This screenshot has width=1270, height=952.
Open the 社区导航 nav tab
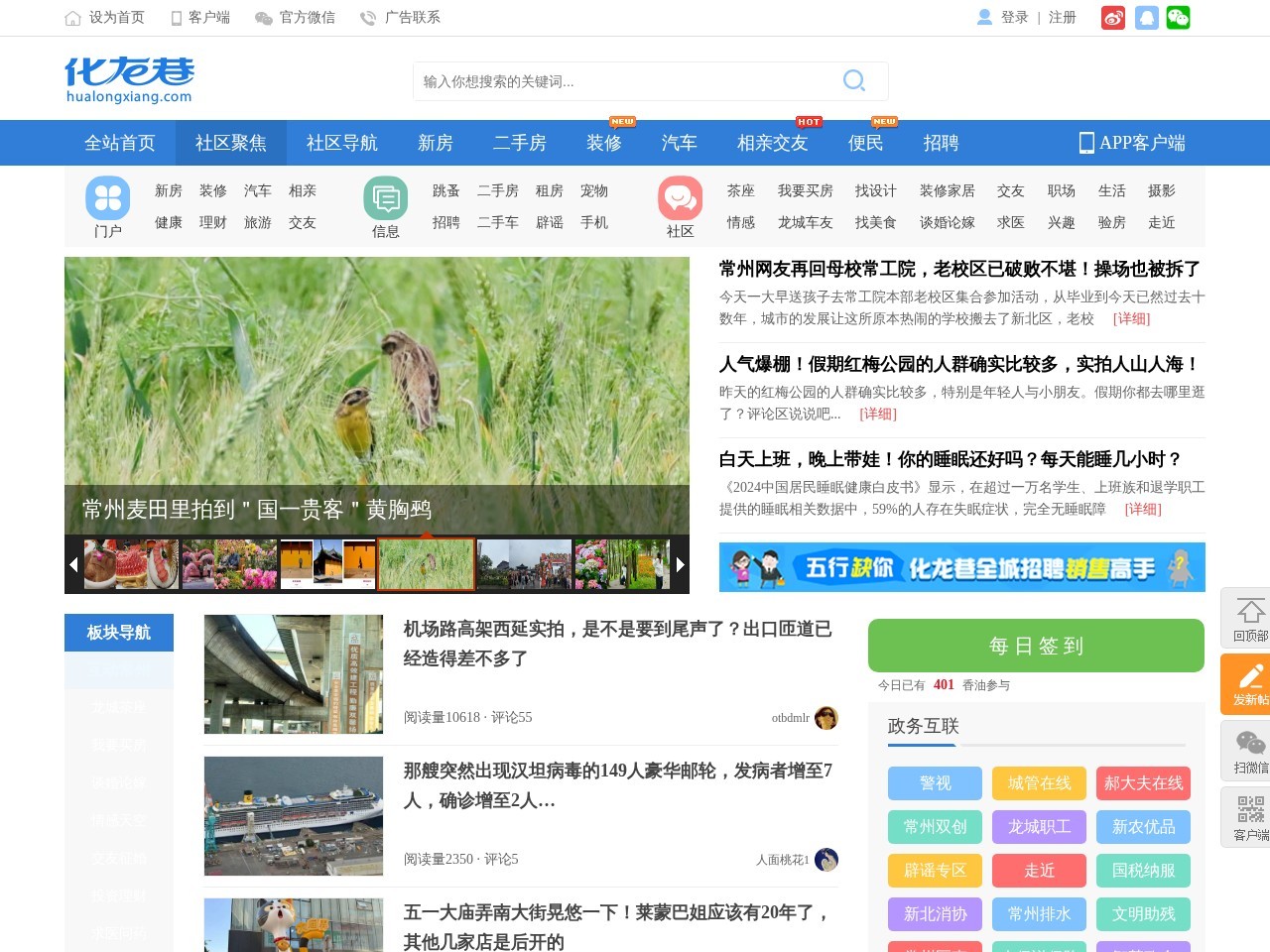click(x=342, y=143)
